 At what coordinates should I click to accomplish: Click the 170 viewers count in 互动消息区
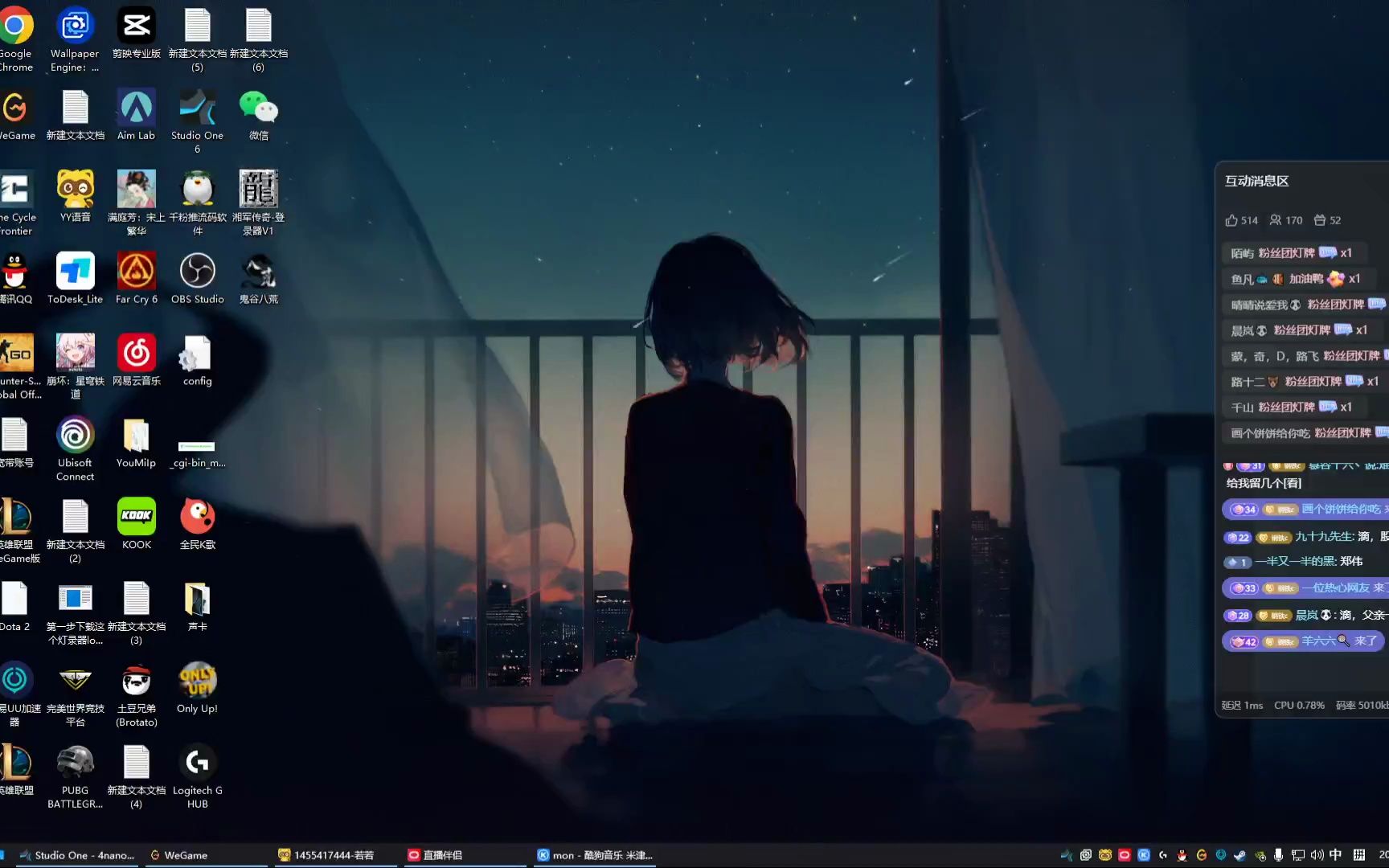coord(1286,220)
